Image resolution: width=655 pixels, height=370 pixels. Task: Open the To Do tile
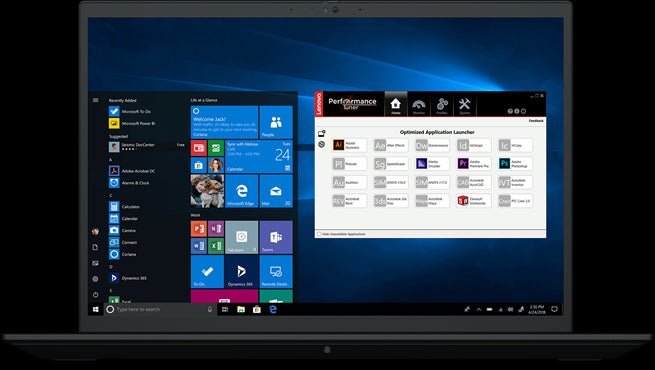coord(207,271)
